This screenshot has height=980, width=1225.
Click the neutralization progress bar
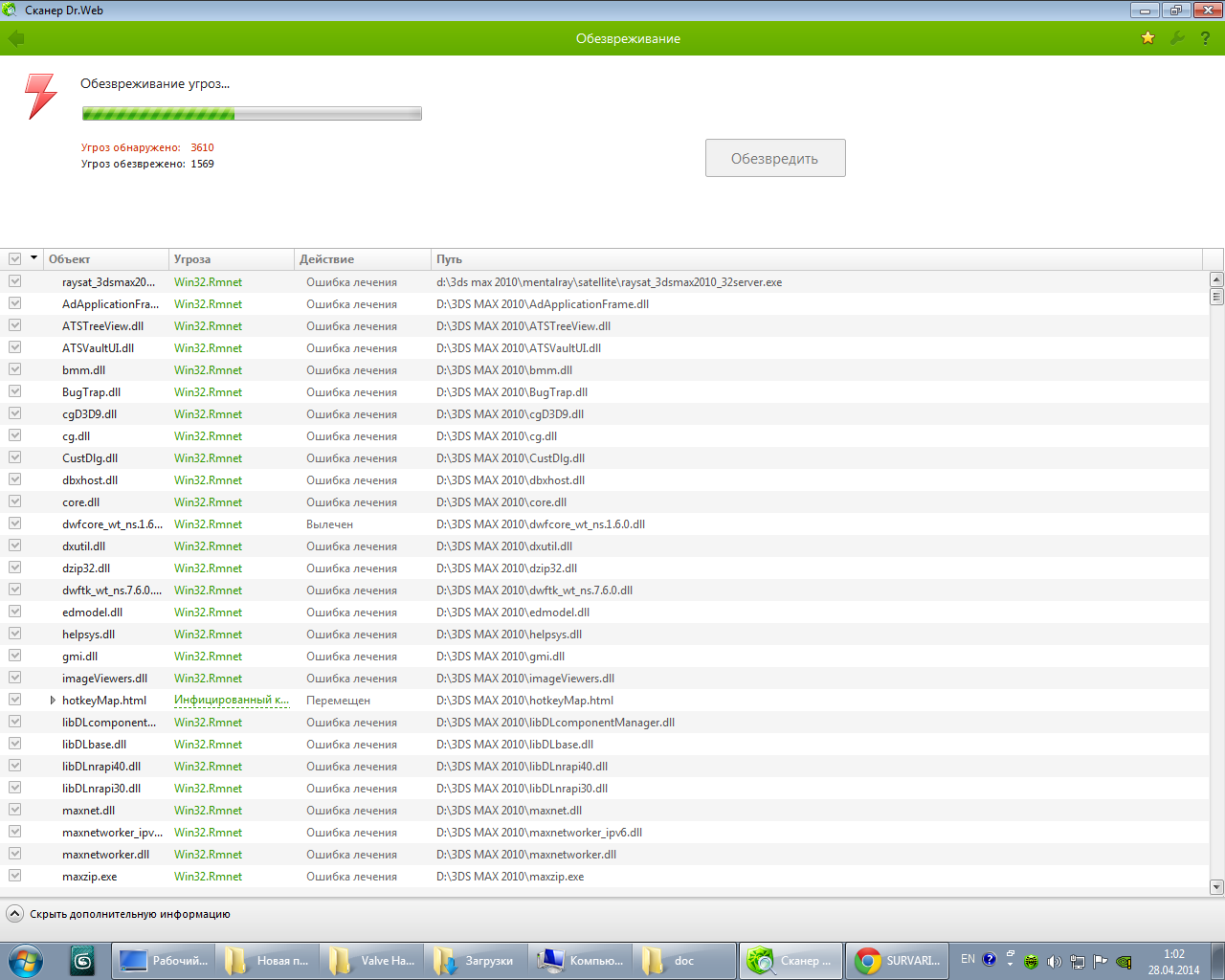point(252,114)
